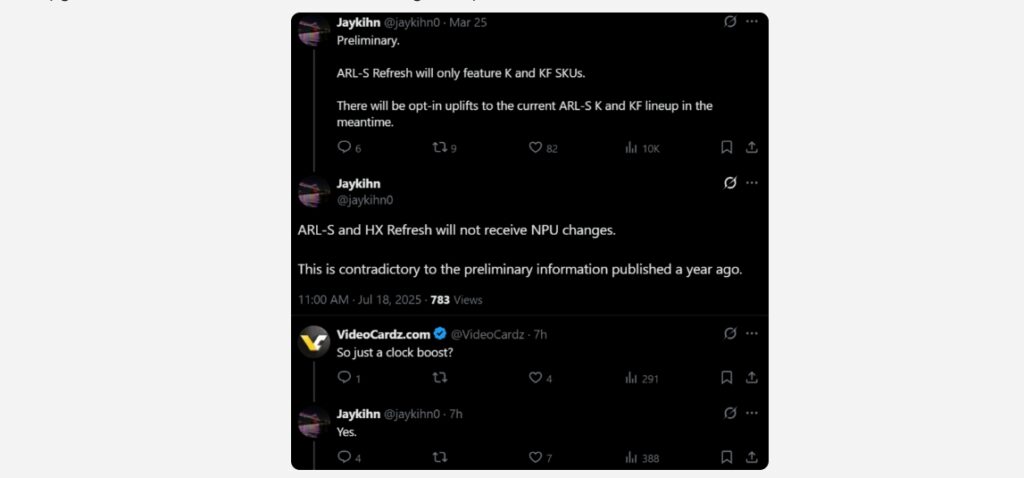
Task: Share the Jaykihn 'Yes.' reply
Action: 752,457
